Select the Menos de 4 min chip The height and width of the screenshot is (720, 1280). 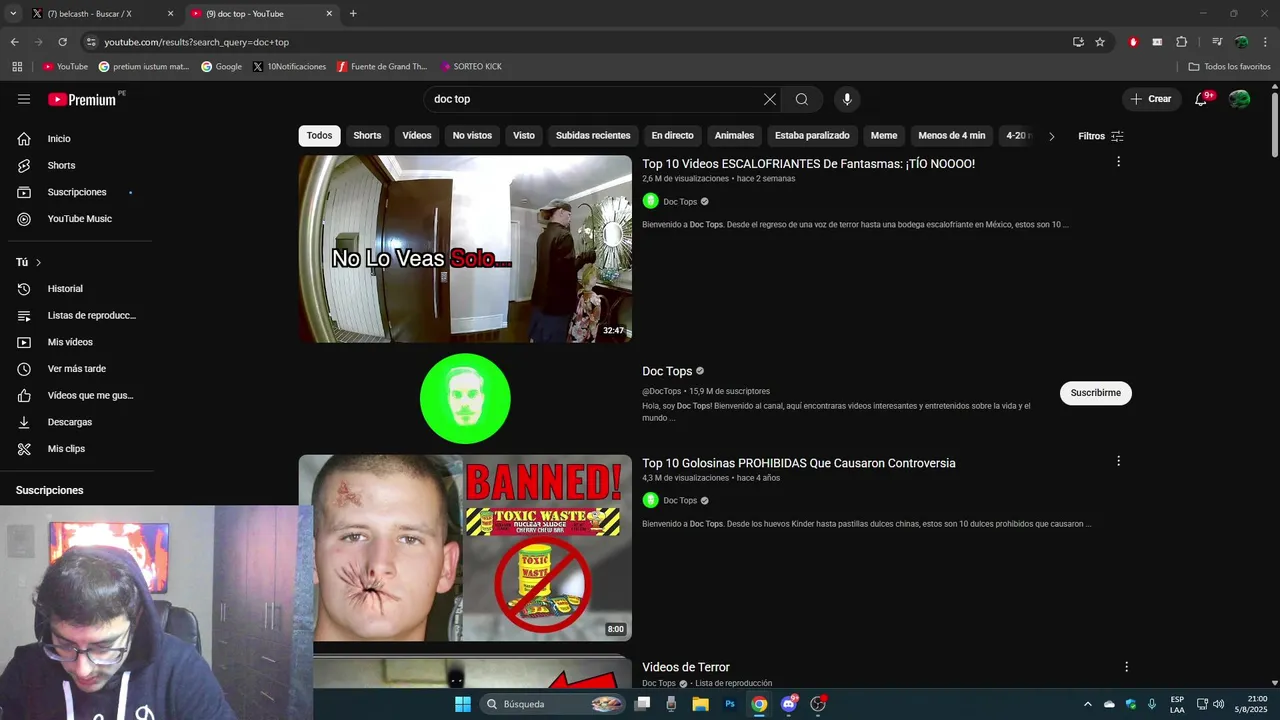[x=952, y=136]
